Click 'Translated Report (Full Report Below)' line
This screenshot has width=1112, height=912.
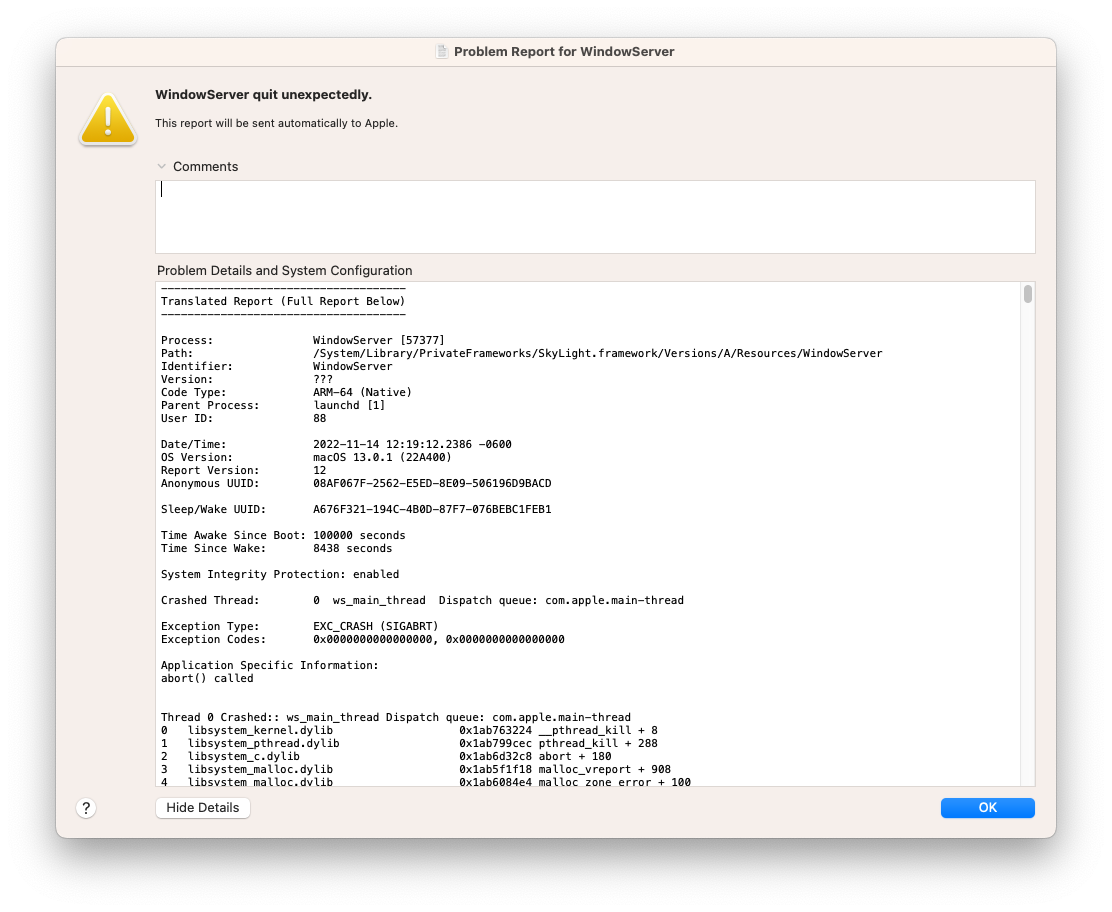coord(283,301)
